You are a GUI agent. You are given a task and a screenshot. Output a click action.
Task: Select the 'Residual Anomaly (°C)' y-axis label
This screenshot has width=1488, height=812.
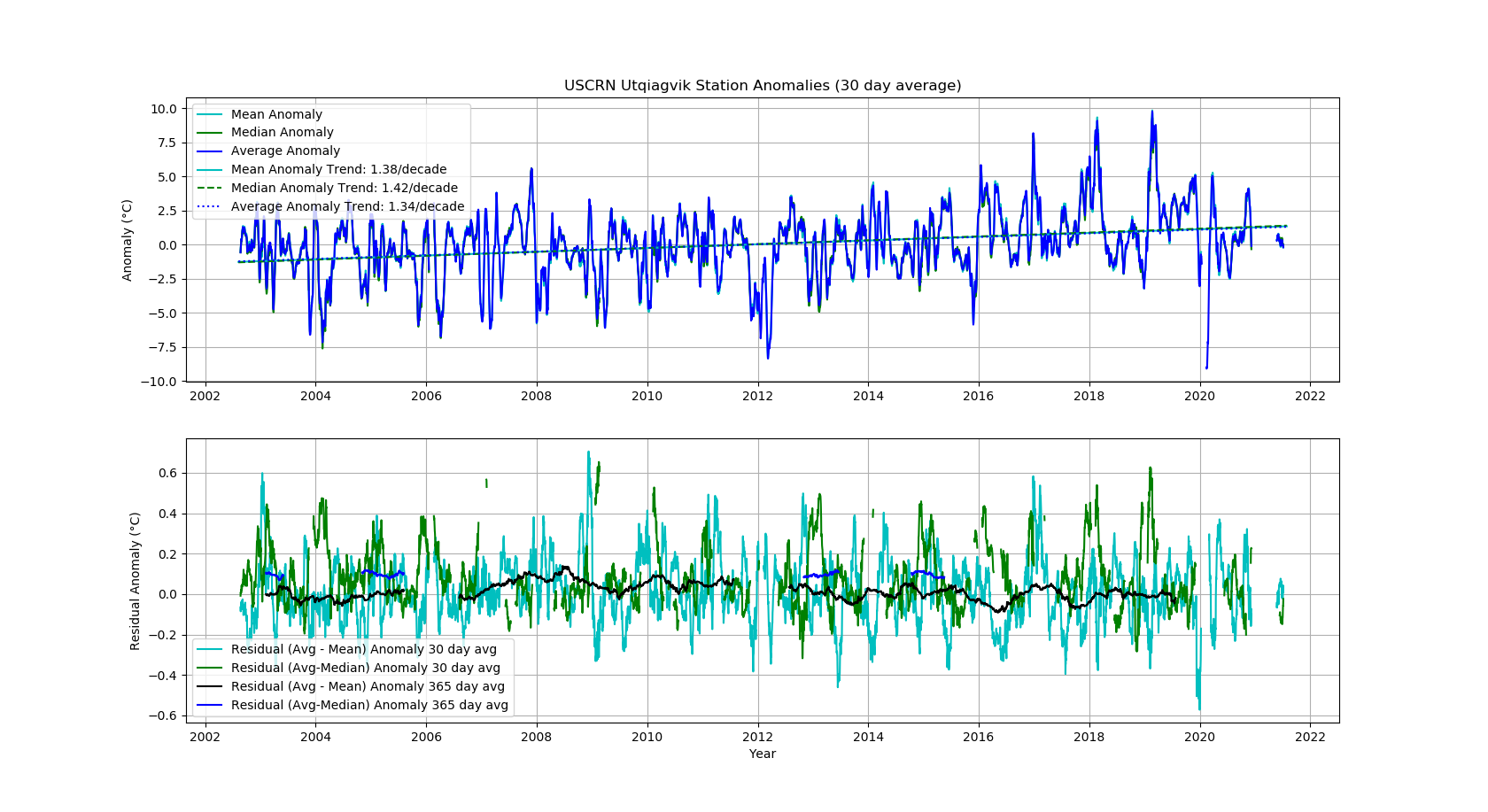(x=136, y=581)
